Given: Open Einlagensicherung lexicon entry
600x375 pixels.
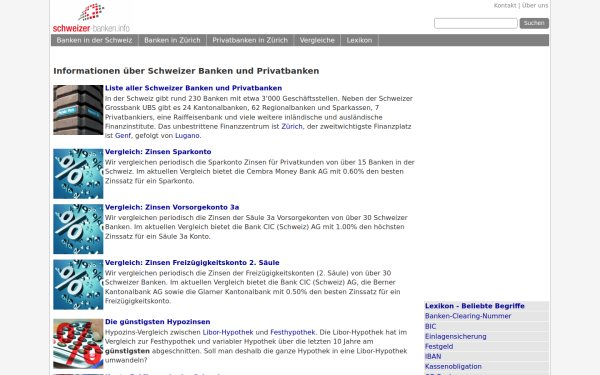Looking at the screenshot, I should (455, 336).
